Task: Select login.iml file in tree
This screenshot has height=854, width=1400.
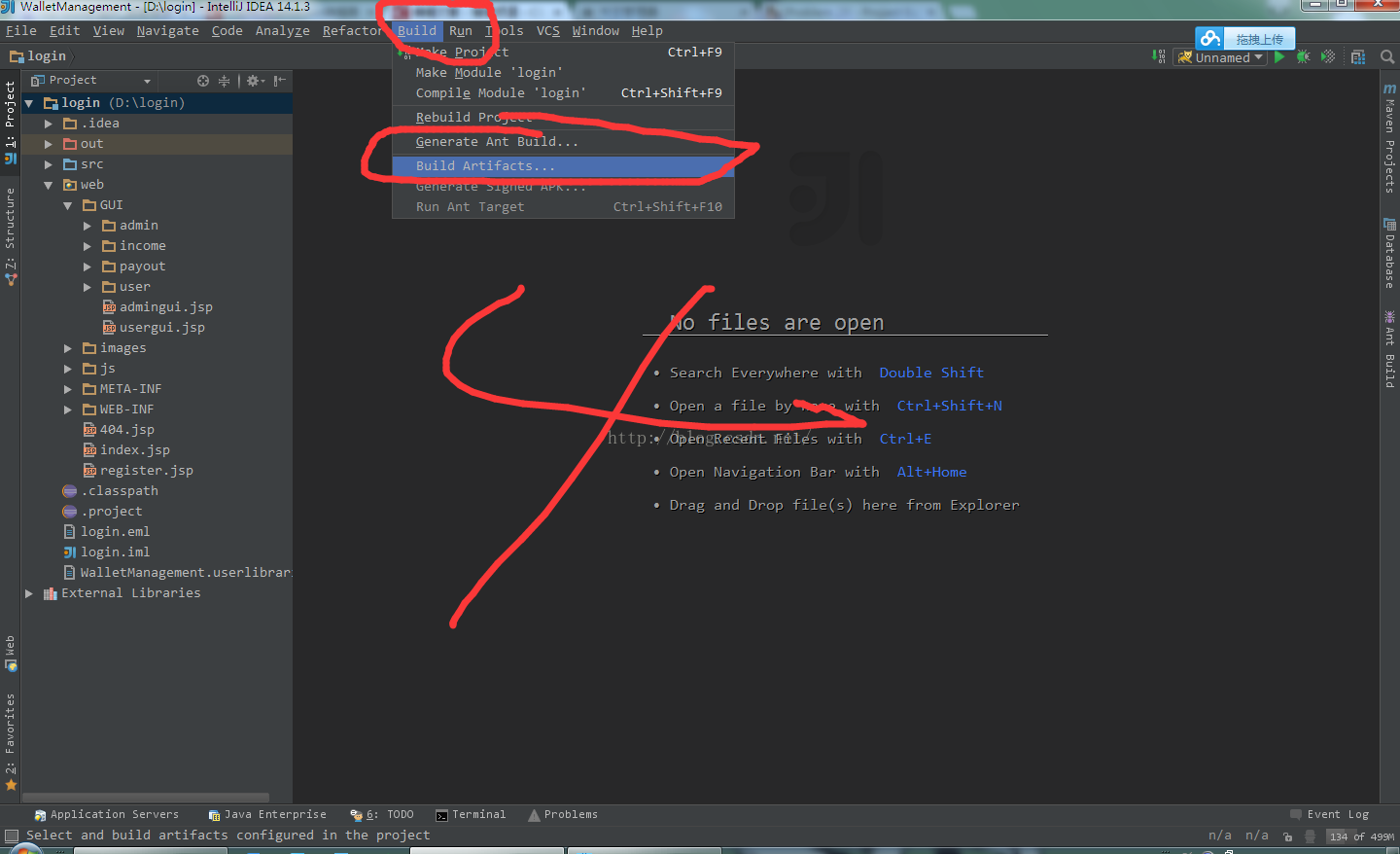Action: pyautogui.click(x=106, y=552)
